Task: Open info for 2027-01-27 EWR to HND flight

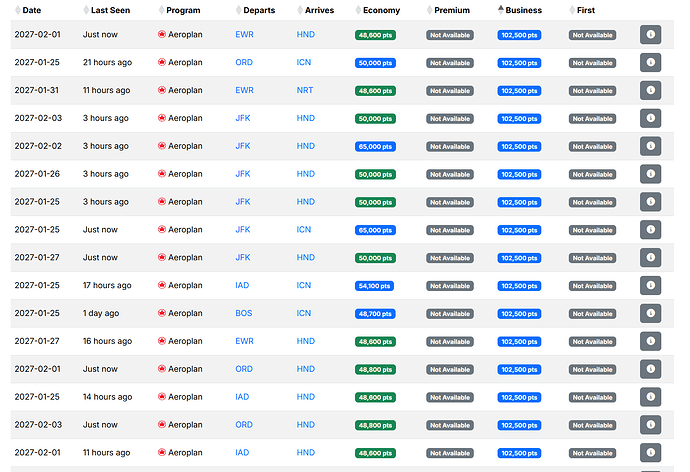Action: click(650, 341)
